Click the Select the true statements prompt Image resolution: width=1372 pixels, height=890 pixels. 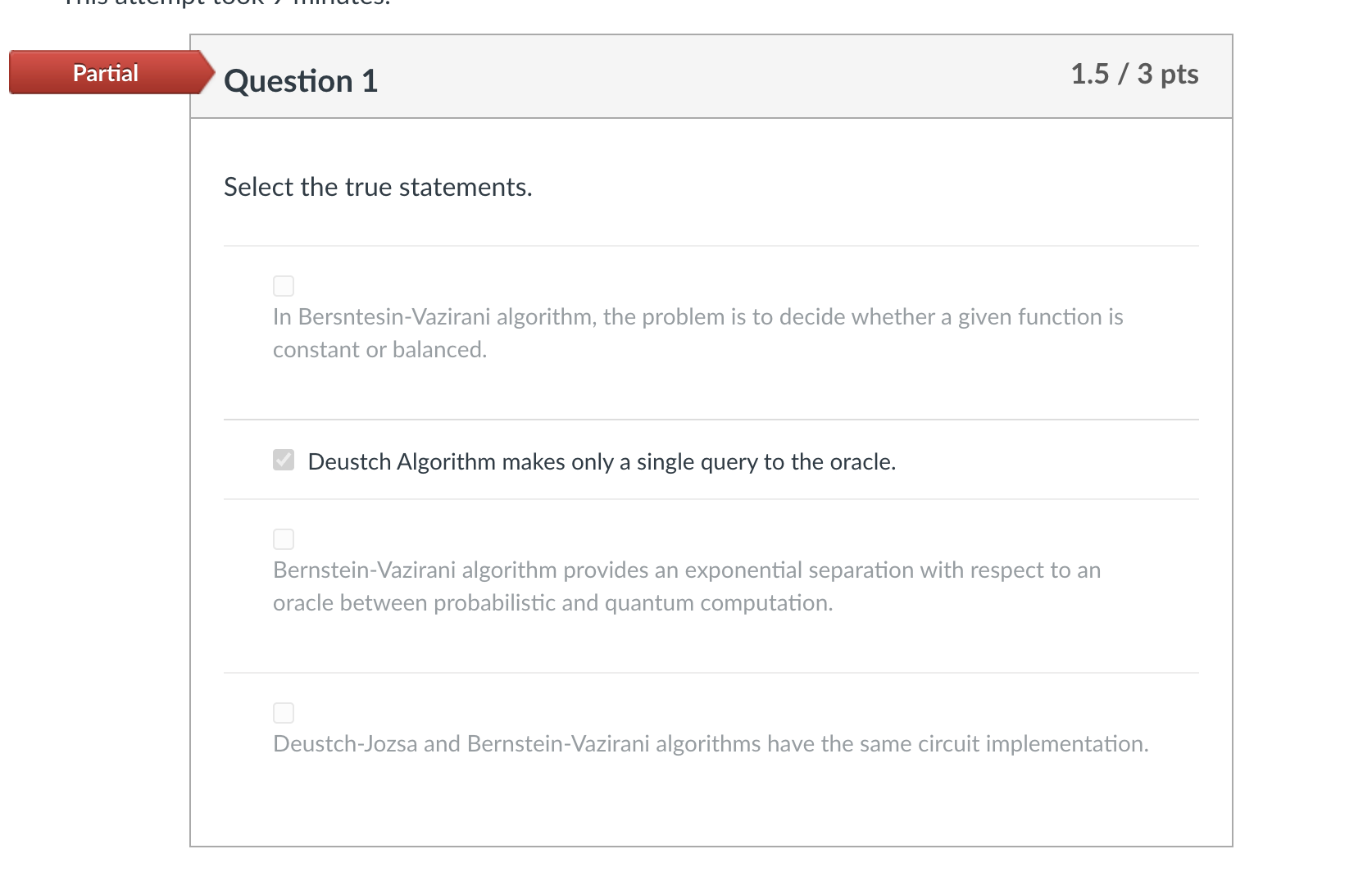pos(378,187)
